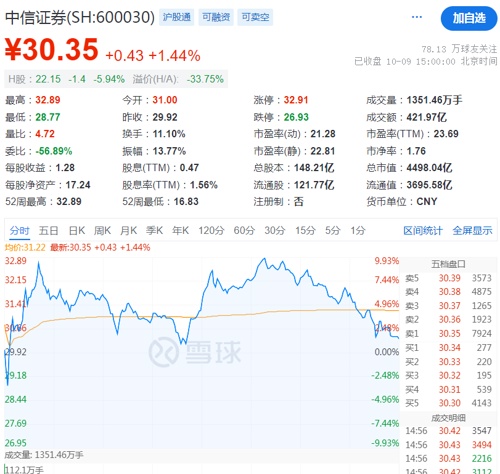Click the H股 quote info bar
Viewport: 500px width, 474px height.
tap(116, 79)
